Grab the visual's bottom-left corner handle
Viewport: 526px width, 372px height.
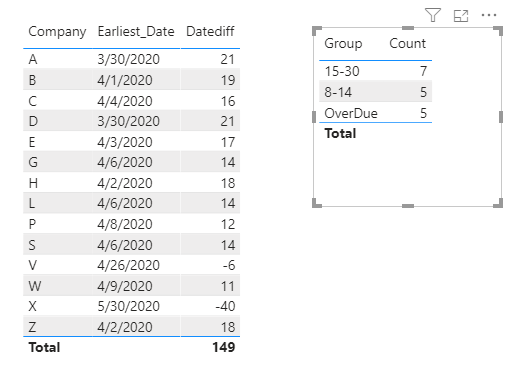point(316,203)
